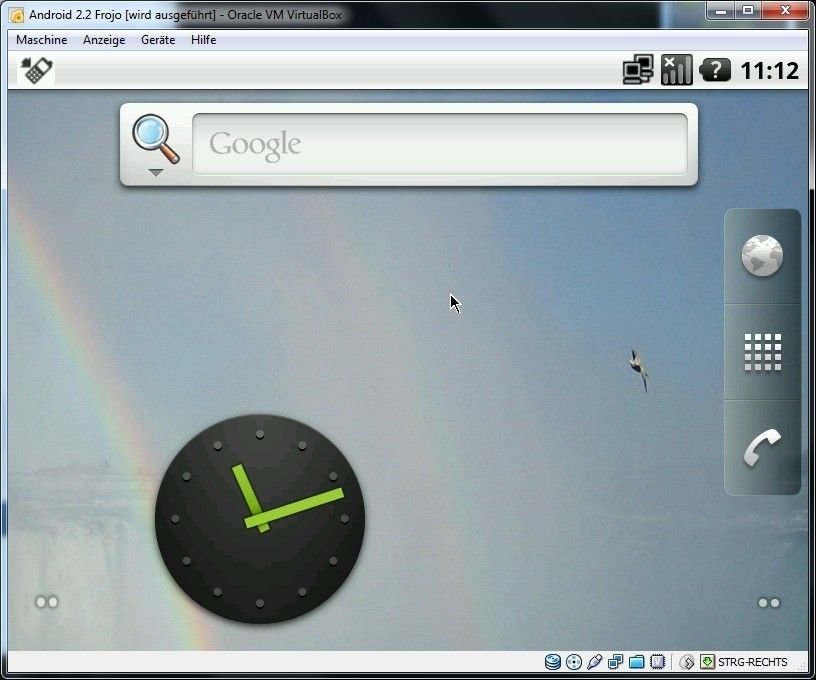Screen dimensions: 816x680
Task: Tap the magnifying glass search icon
Action: coord(155,139)
